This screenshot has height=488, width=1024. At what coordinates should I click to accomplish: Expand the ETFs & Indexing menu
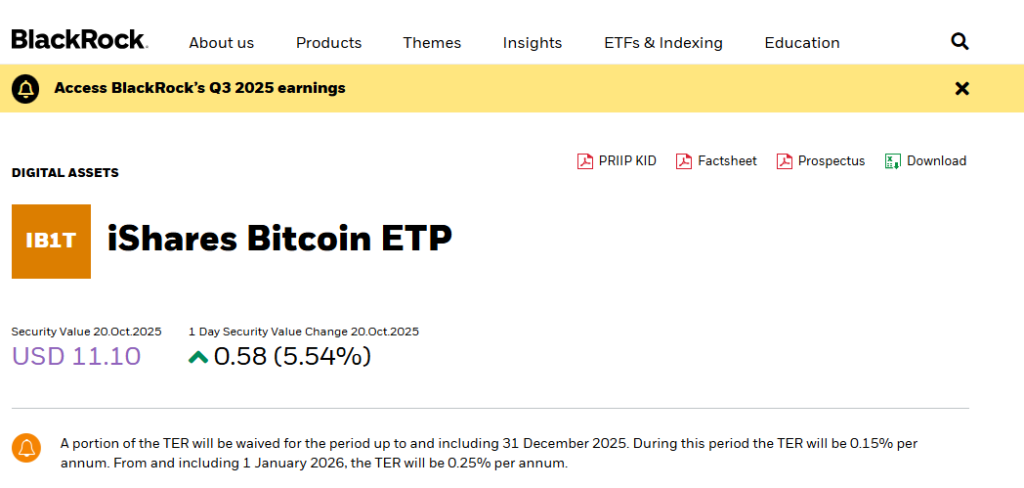663,43
